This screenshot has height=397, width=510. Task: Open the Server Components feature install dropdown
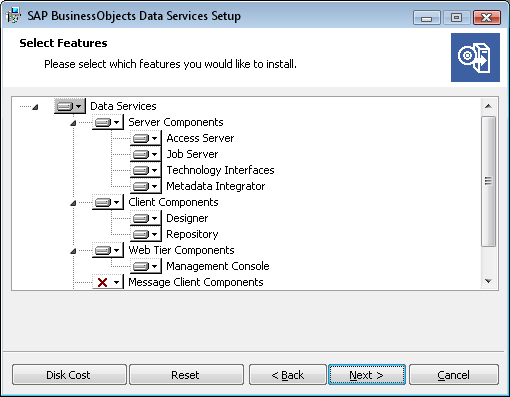click(x=108, y=122)
